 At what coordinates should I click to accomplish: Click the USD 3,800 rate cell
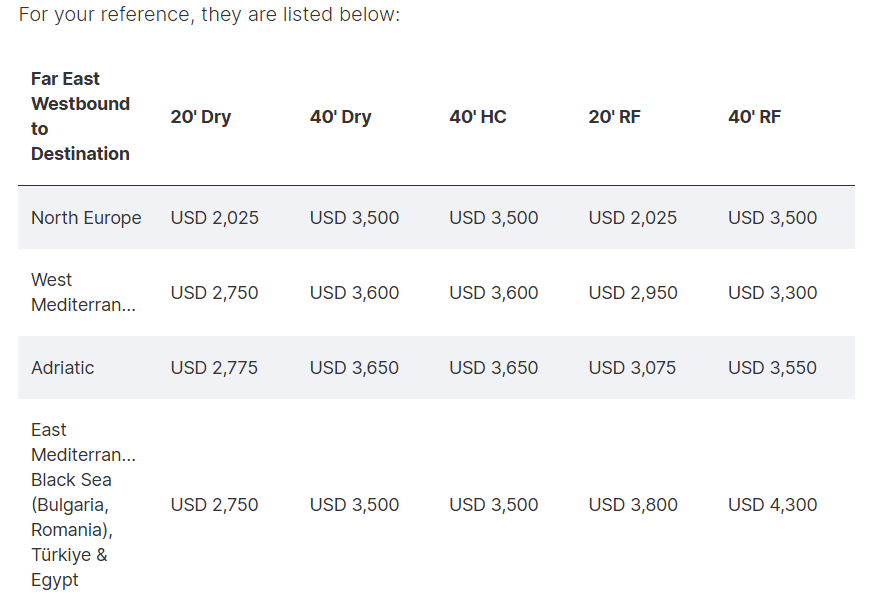[x=633, y=505]
